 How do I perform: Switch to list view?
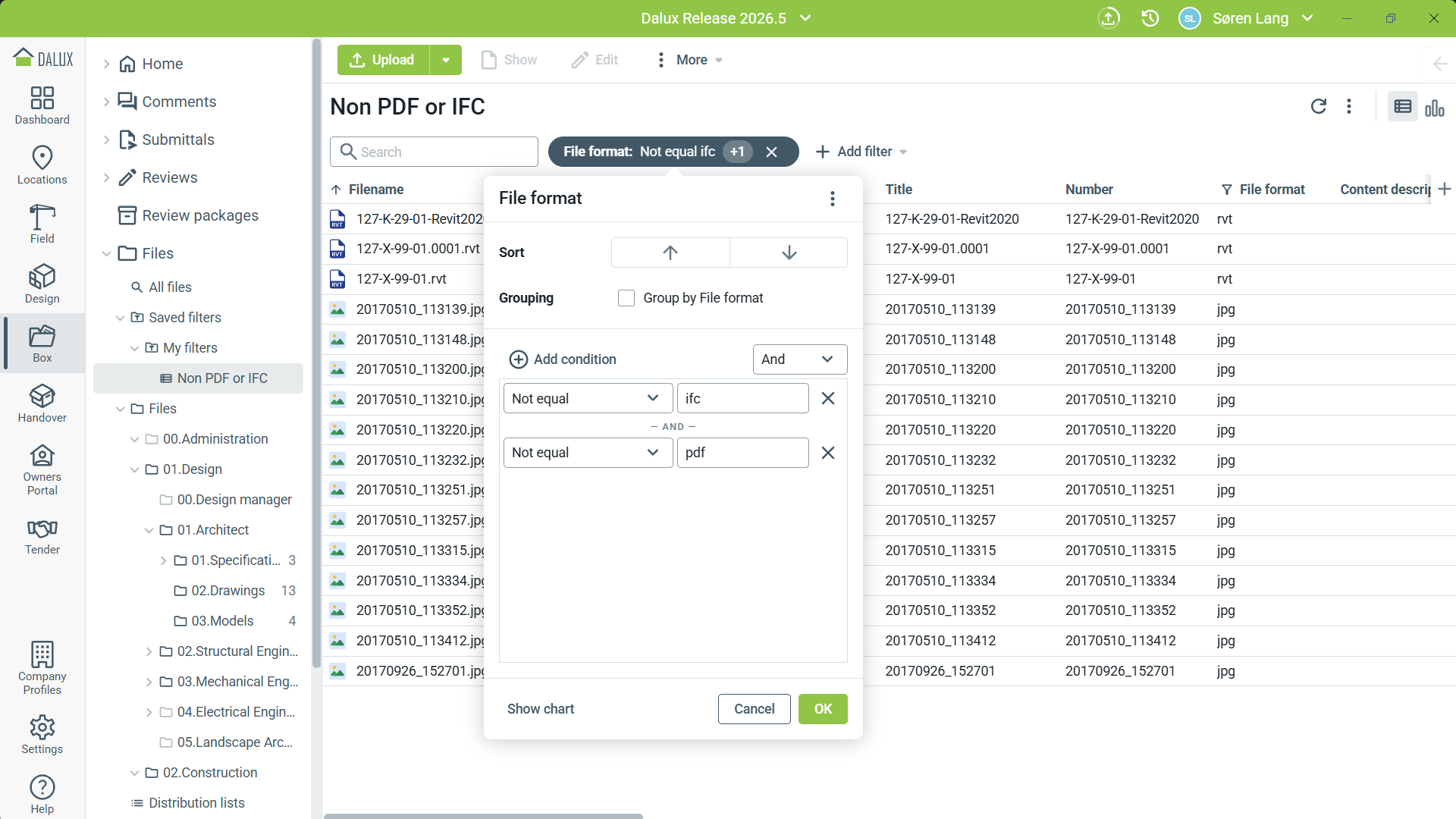point(1403,107)
